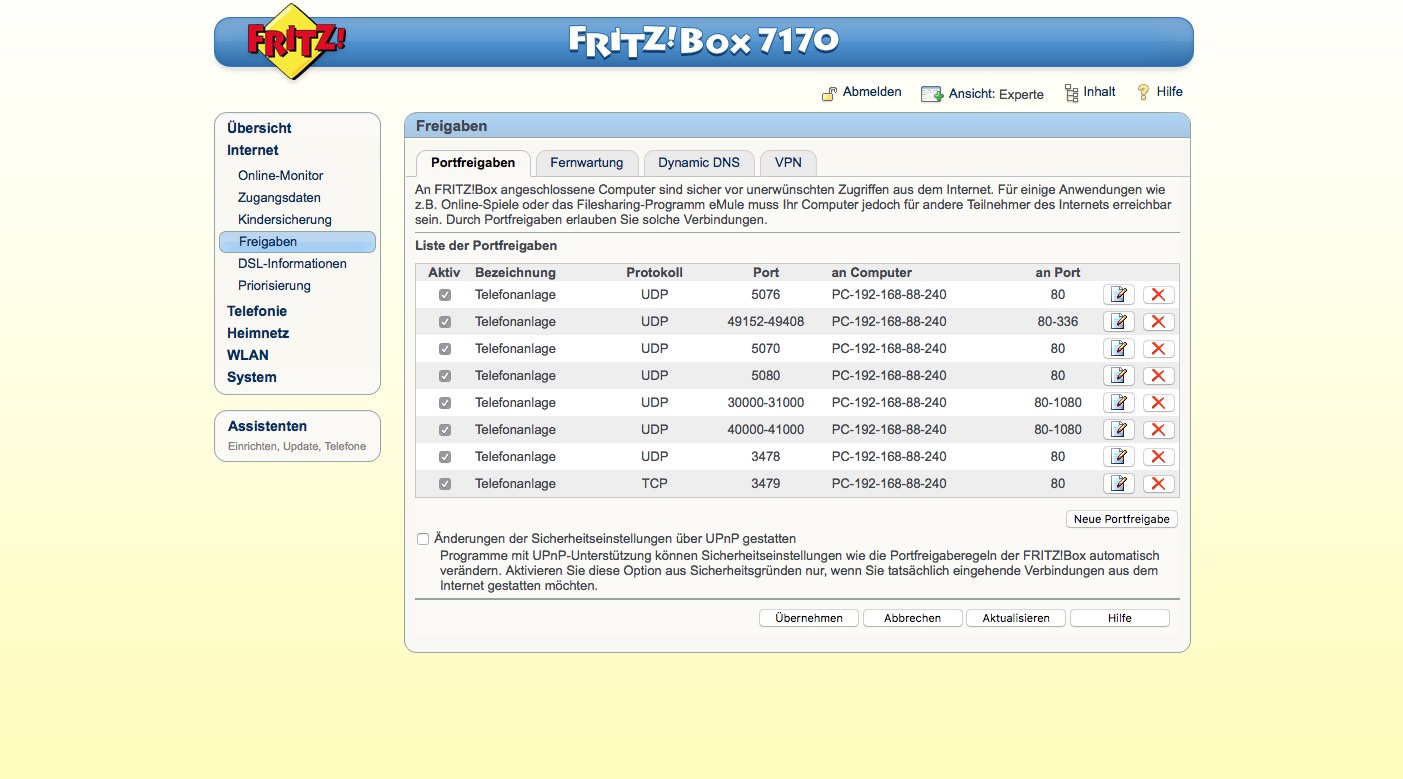This screenshot has height=779, width=1403.
Task: Go to Zugangsdaten in the sidebar
Action: coord(280,198)
